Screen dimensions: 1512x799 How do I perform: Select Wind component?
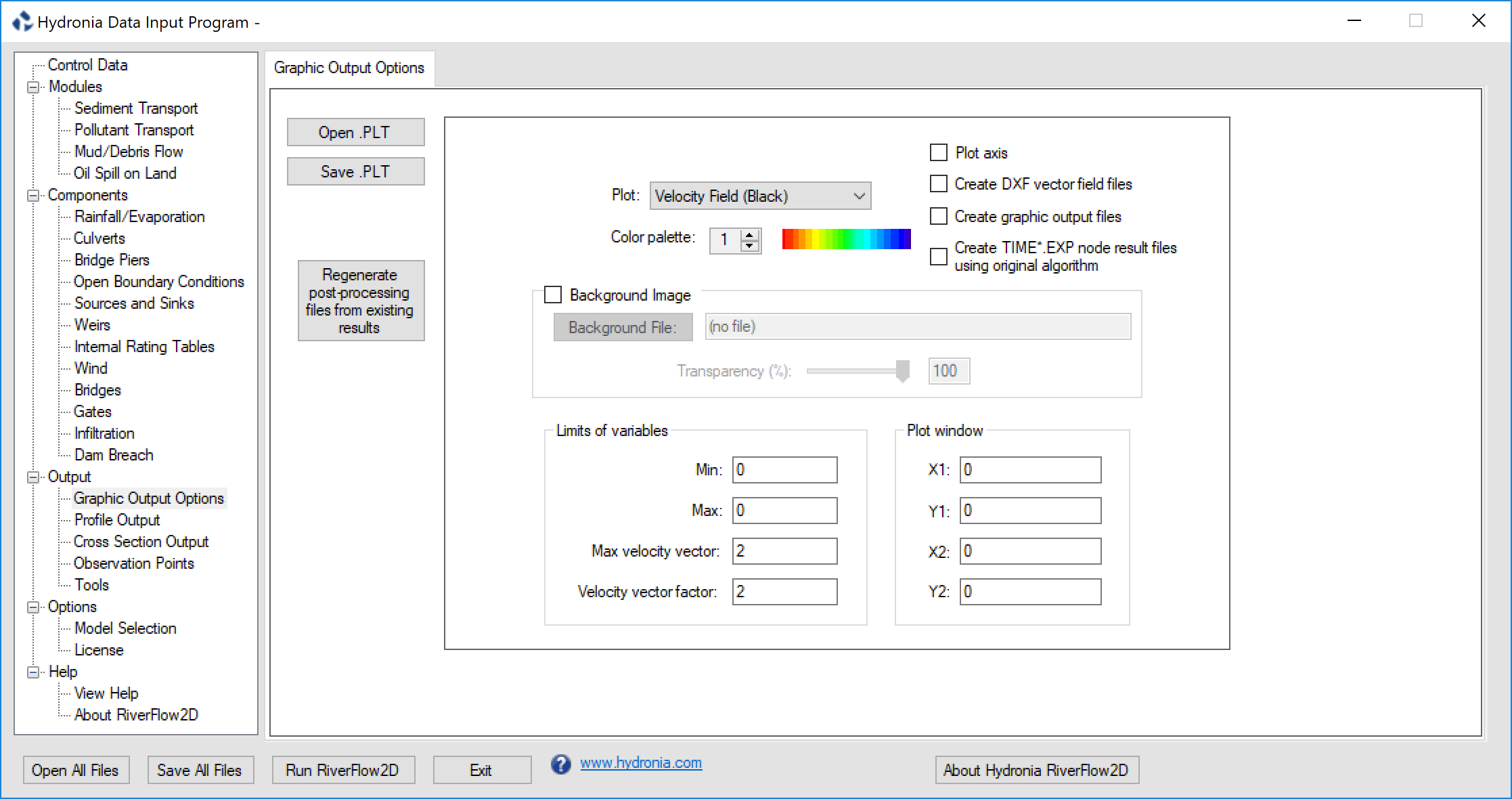tap(91, 368)
